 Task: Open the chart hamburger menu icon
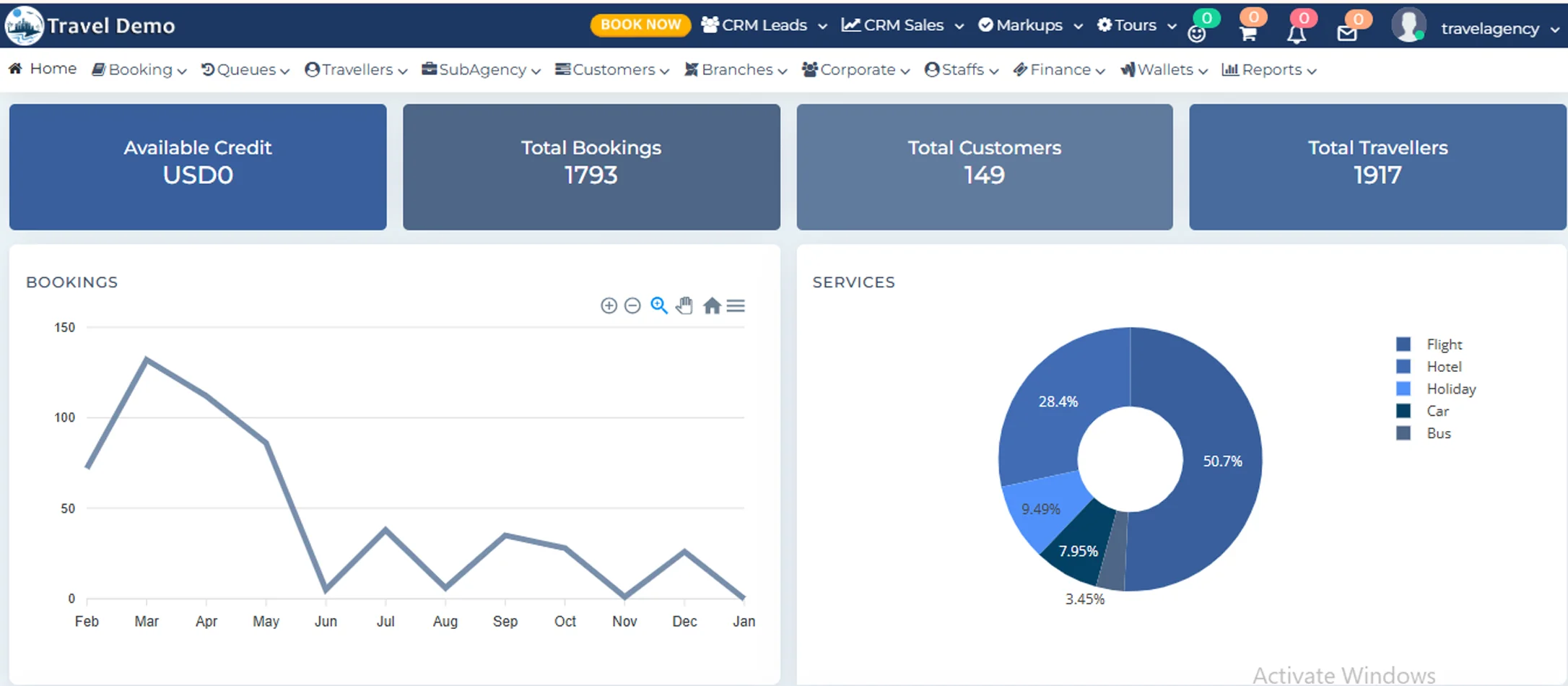pos(736,306)
